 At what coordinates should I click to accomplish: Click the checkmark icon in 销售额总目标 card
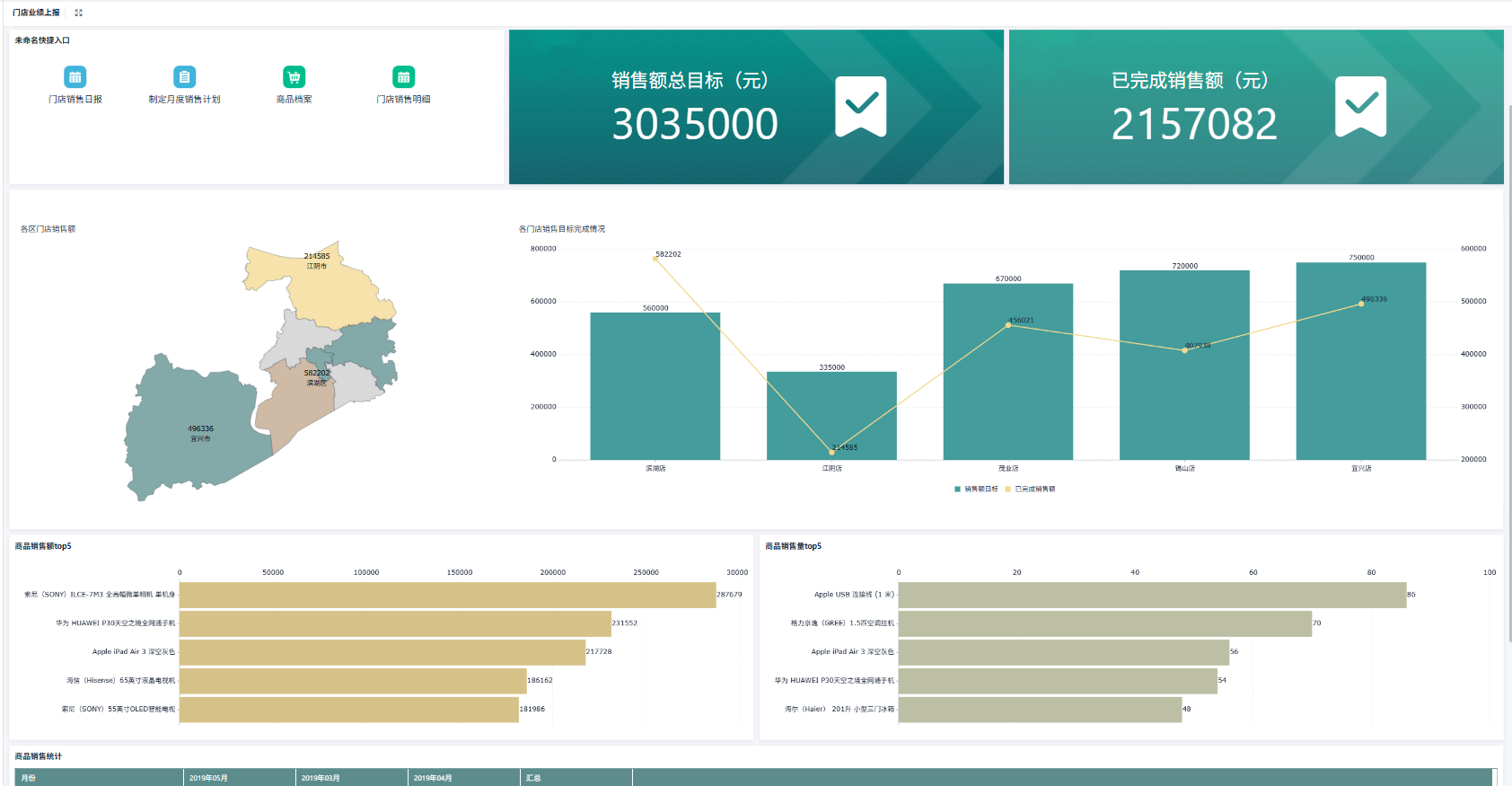click(861, 106)
